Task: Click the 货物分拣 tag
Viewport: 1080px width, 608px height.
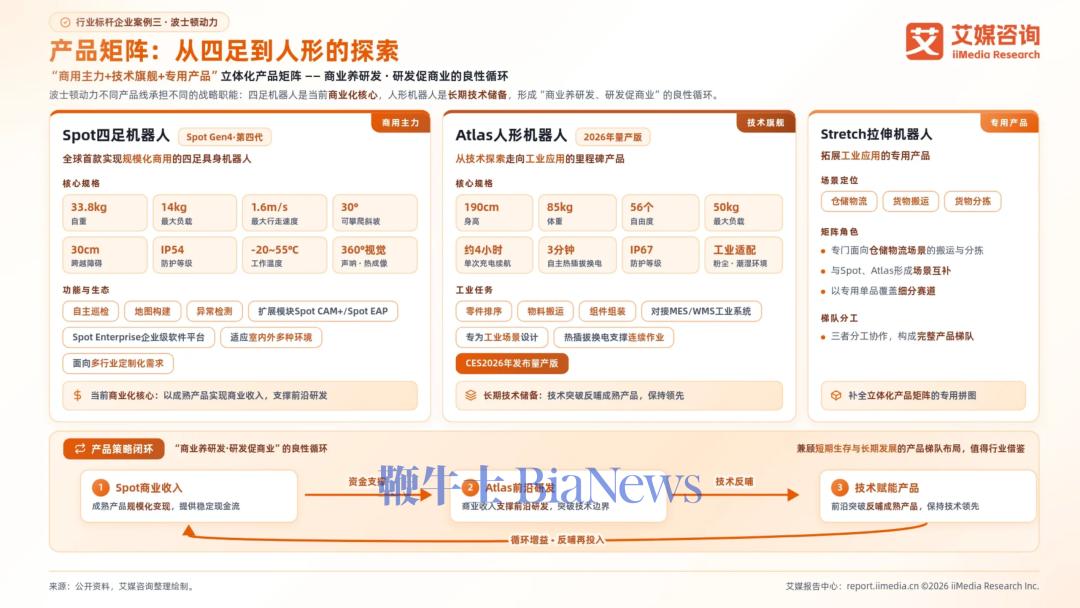Action: (x=973, y=201)
